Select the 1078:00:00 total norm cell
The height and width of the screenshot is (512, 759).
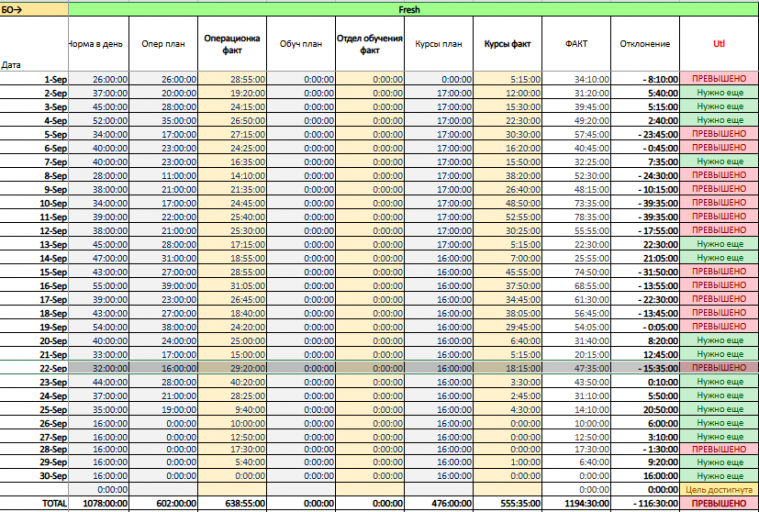click(x=99, y=503)
